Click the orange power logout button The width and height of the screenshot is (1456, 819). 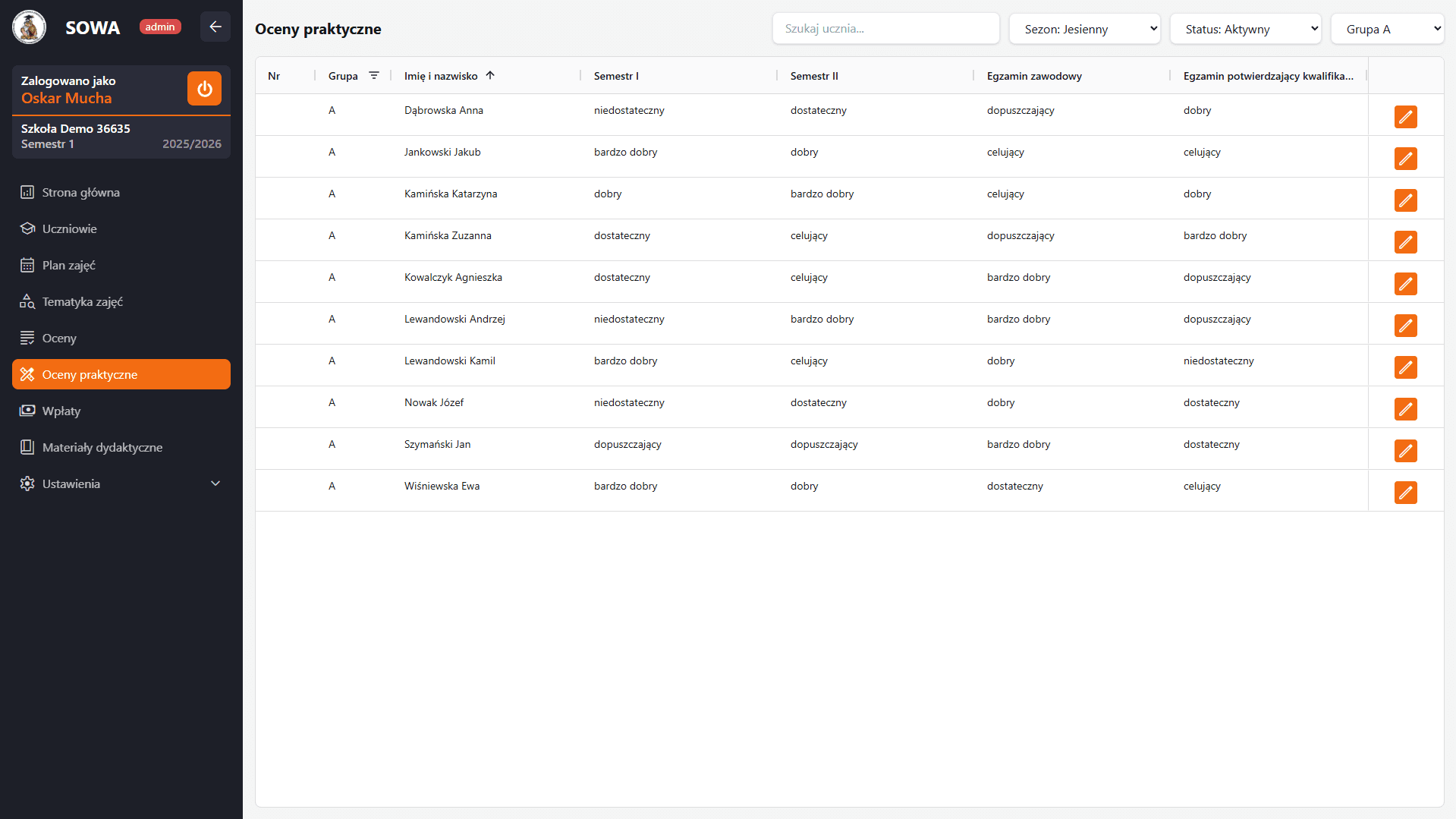click(204, 89)
